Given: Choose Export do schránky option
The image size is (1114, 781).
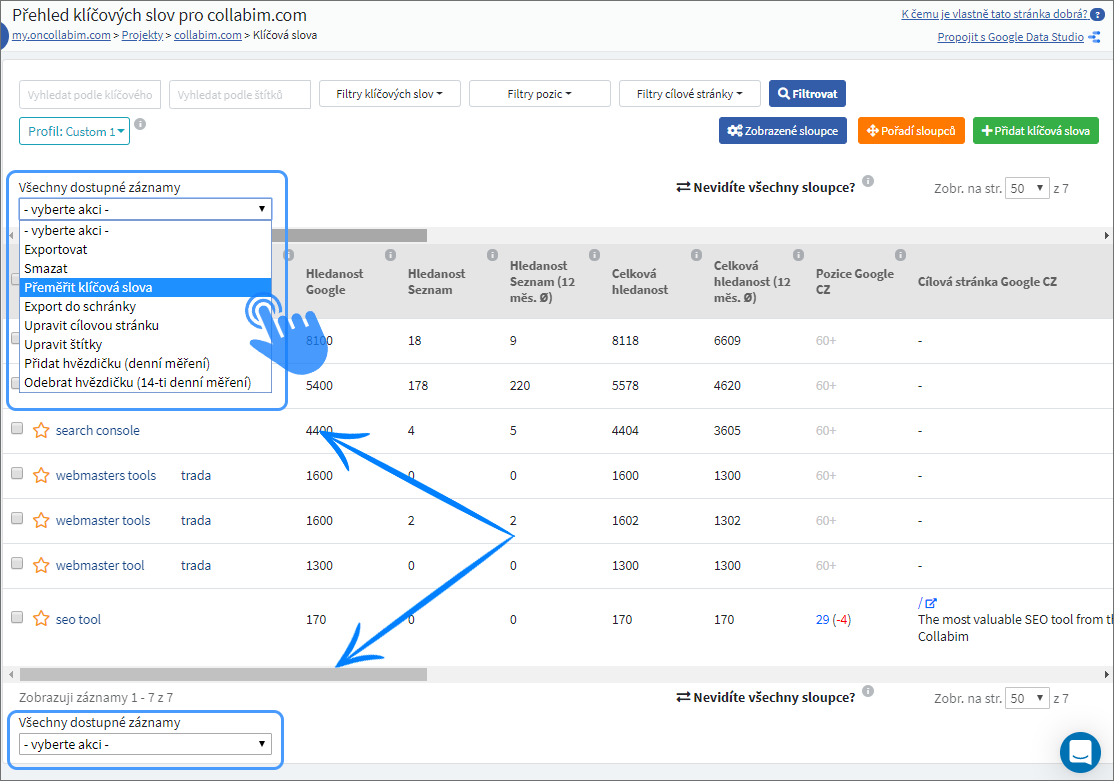Looking at the screenshot, I should pos(146,306).
